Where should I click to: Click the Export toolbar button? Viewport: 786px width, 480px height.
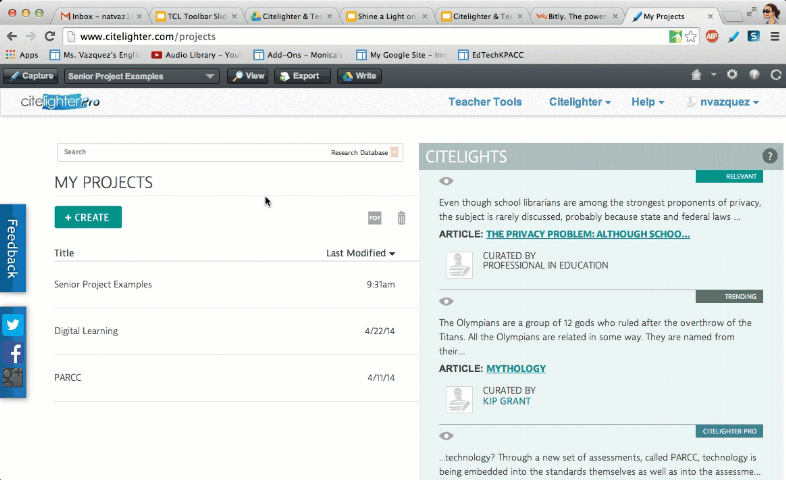pos(302,76)
